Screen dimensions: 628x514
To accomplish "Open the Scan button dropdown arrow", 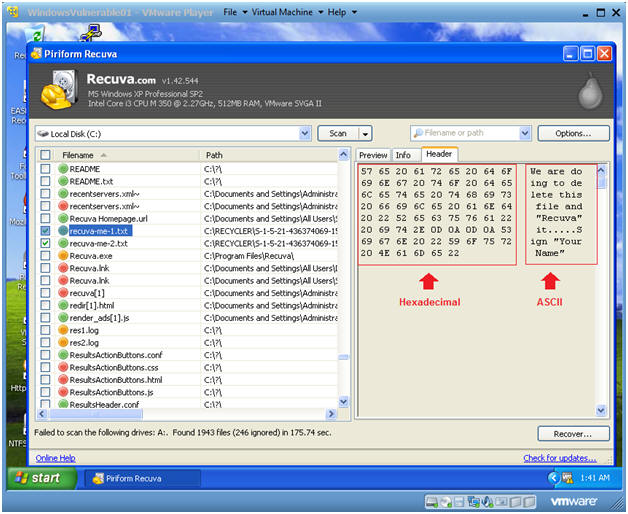I will (x=365, y=134).
